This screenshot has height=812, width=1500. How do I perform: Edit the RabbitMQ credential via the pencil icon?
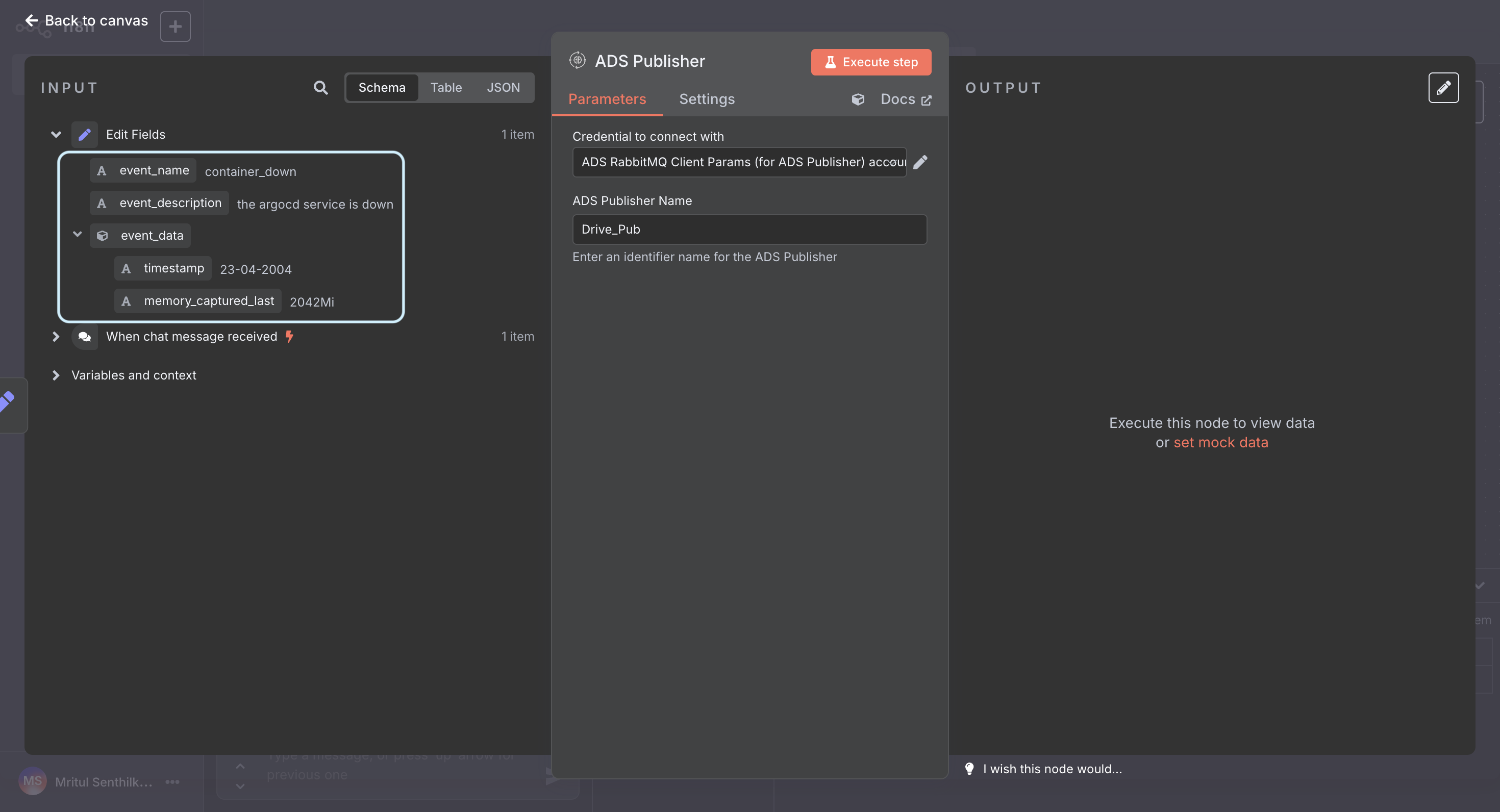920,162
